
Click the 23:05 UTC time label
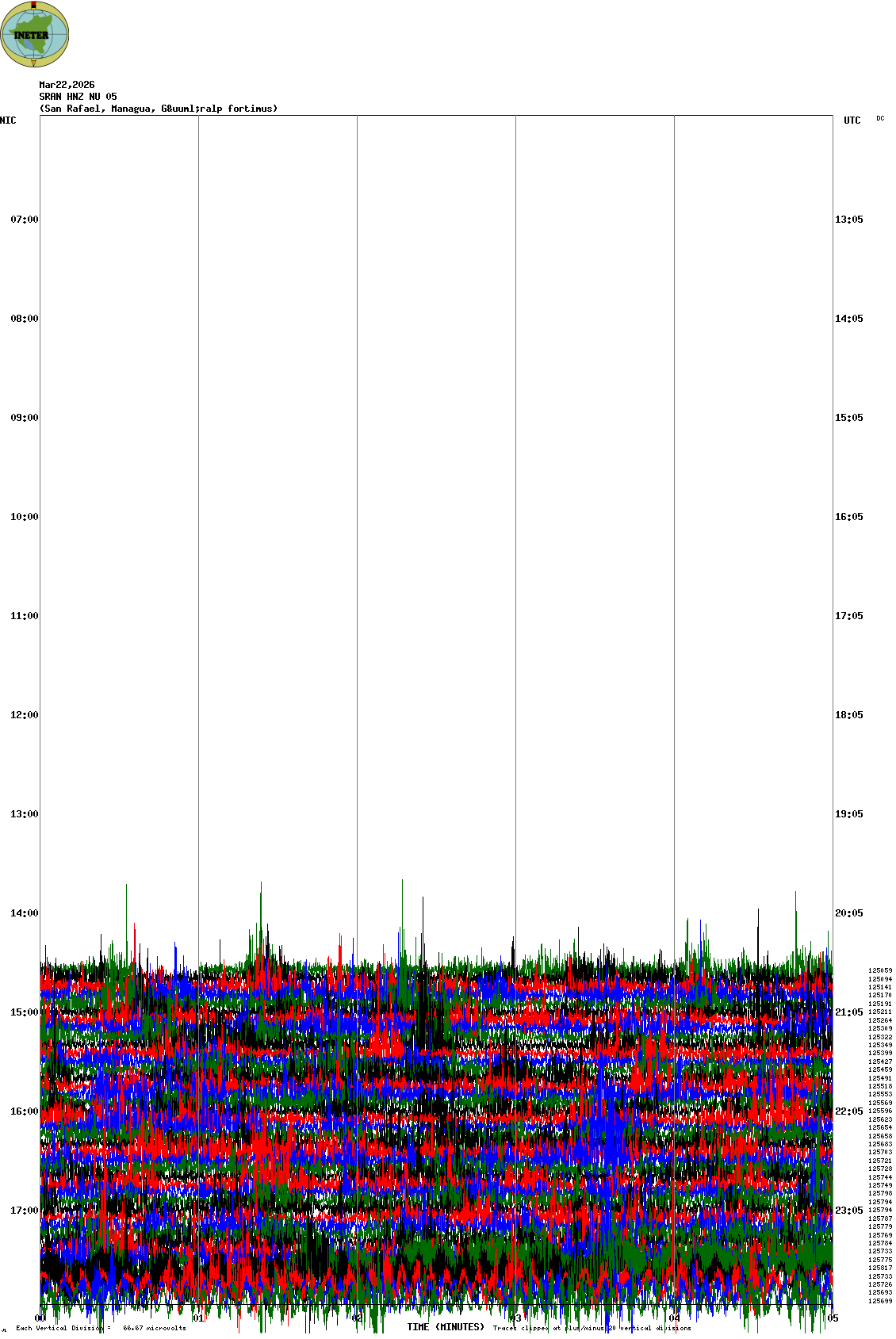[x=848, y=1211]
